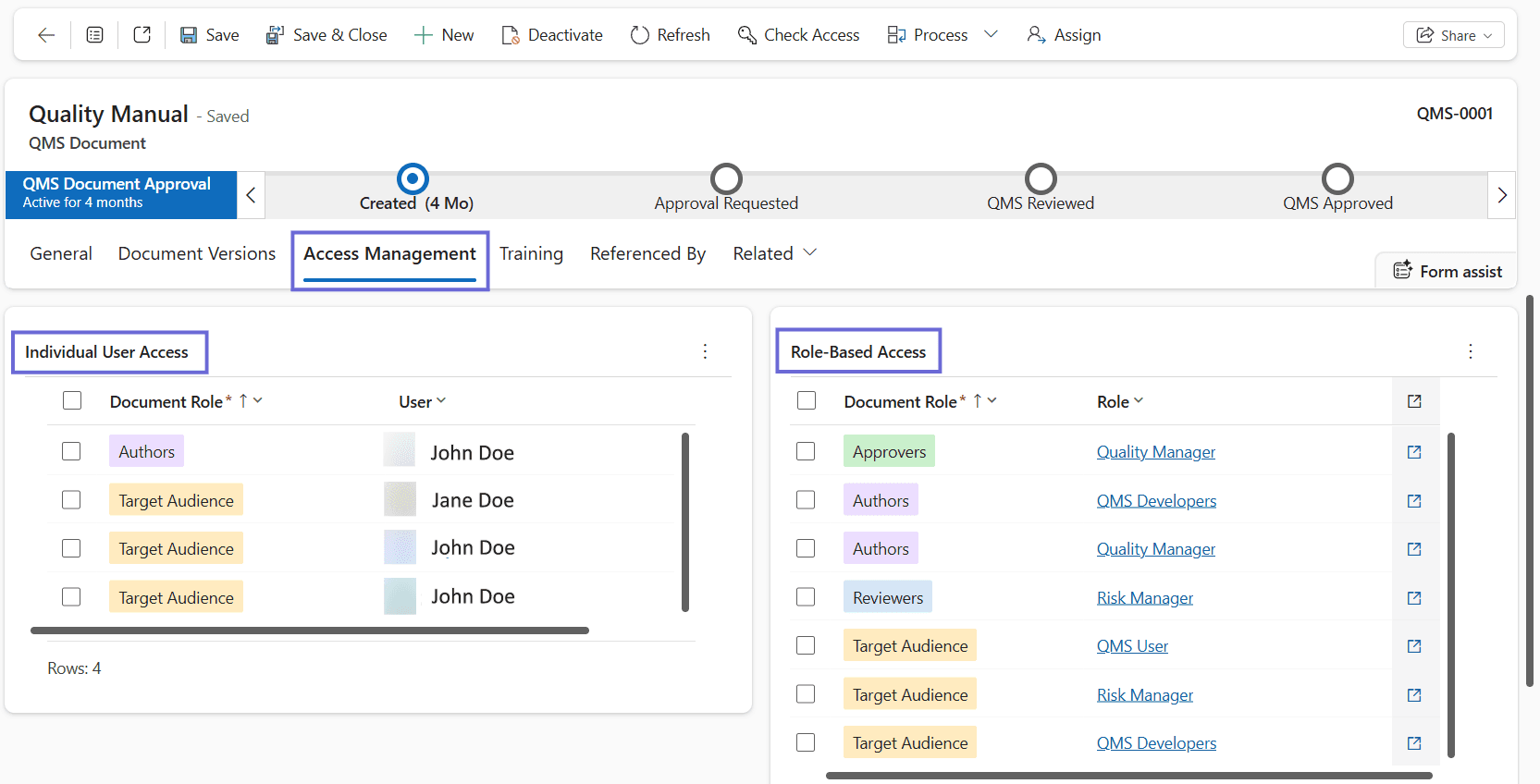Click the Authors tag in John Doe row
The image size is (1540, 784).
(146, 451)
